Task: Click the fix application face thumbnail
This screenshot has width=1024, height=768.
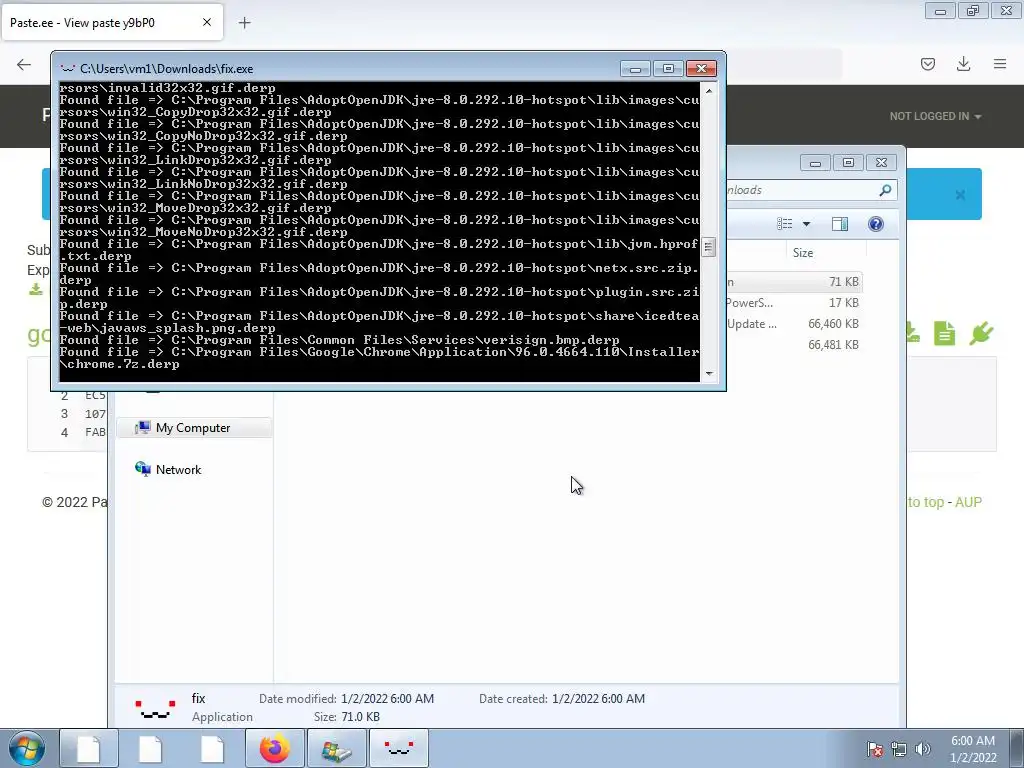Action: click(x=155, y=709)
